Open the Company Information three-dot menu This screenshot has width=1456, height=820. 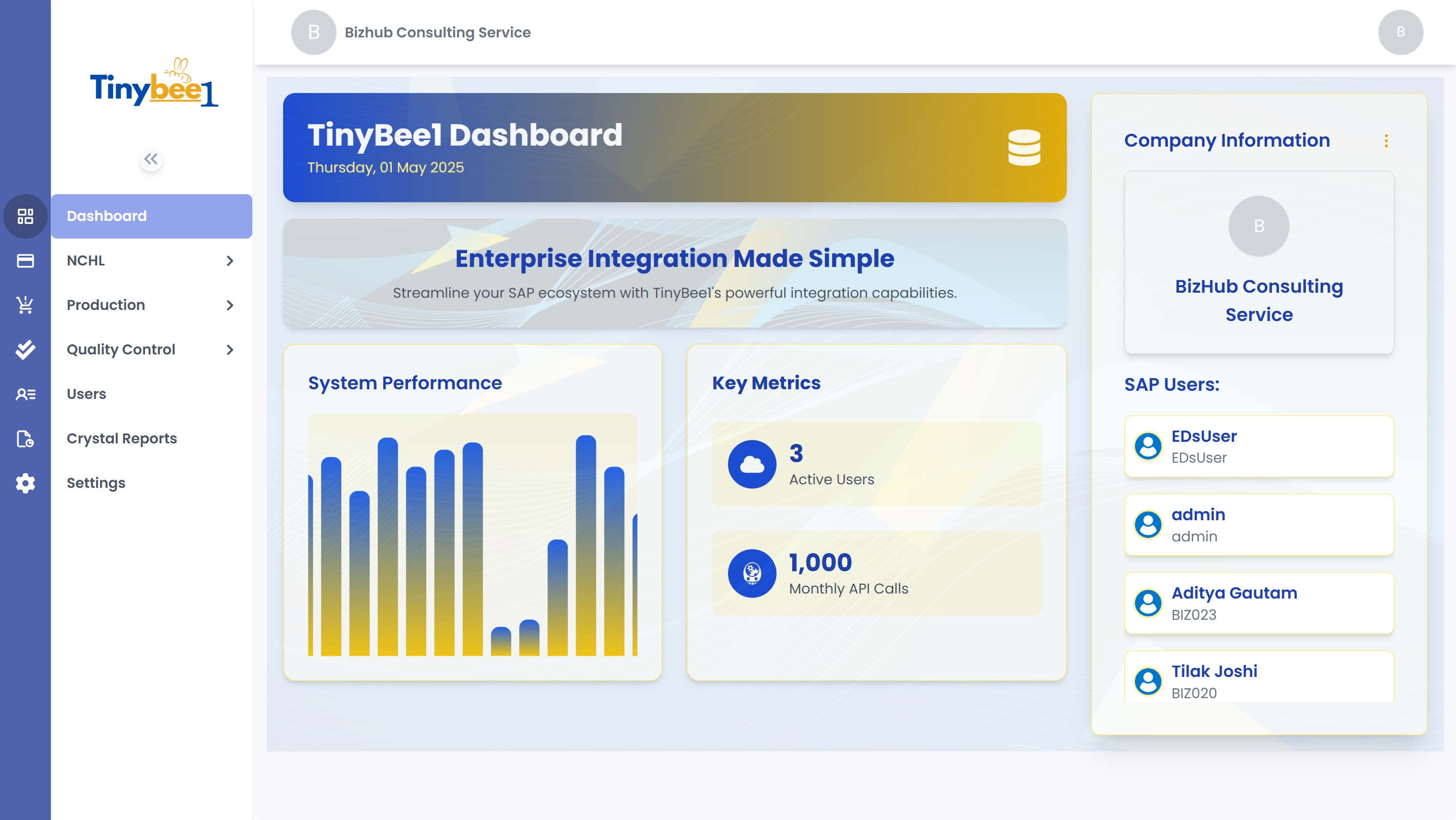tap(1386, 142)
